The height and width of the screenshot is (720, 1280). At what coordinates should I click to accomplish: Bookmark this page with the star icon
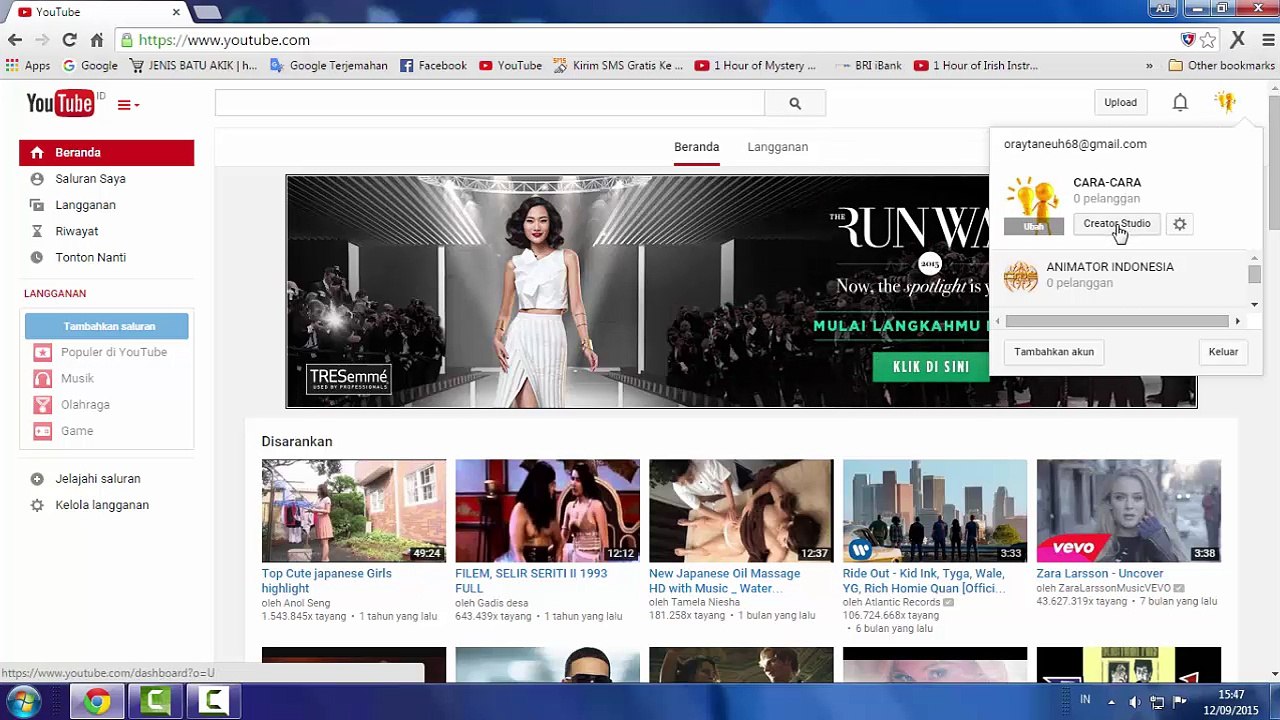coord(1209,40)
